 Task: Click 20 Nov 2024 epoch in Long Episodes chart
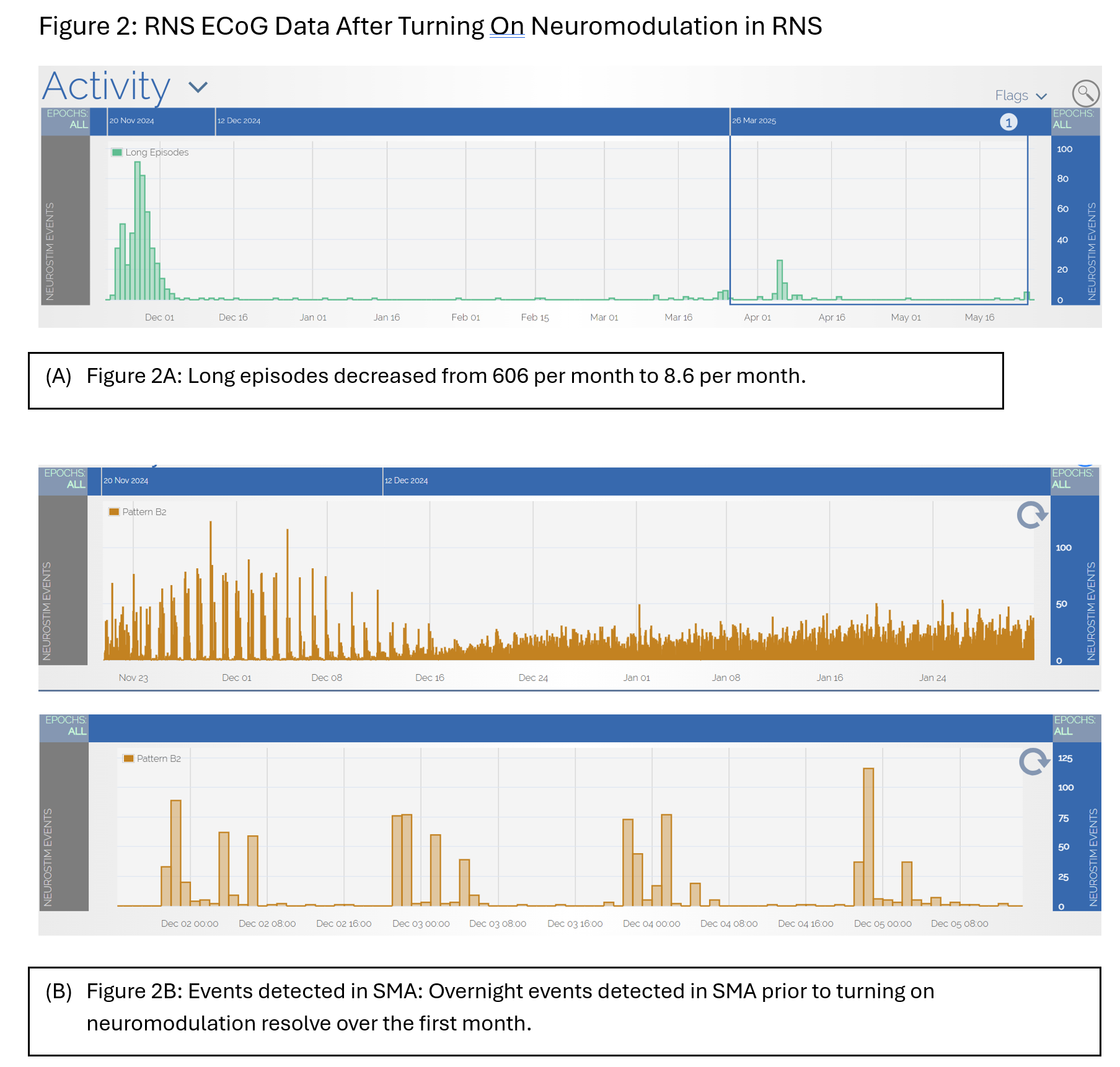(160, 121)
